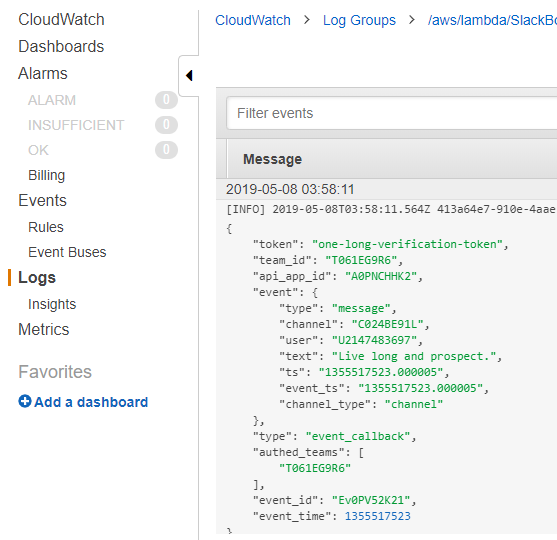Open the Billing alarms item
This screenshot has width=557, height=540.
click(x=47, y=175)
